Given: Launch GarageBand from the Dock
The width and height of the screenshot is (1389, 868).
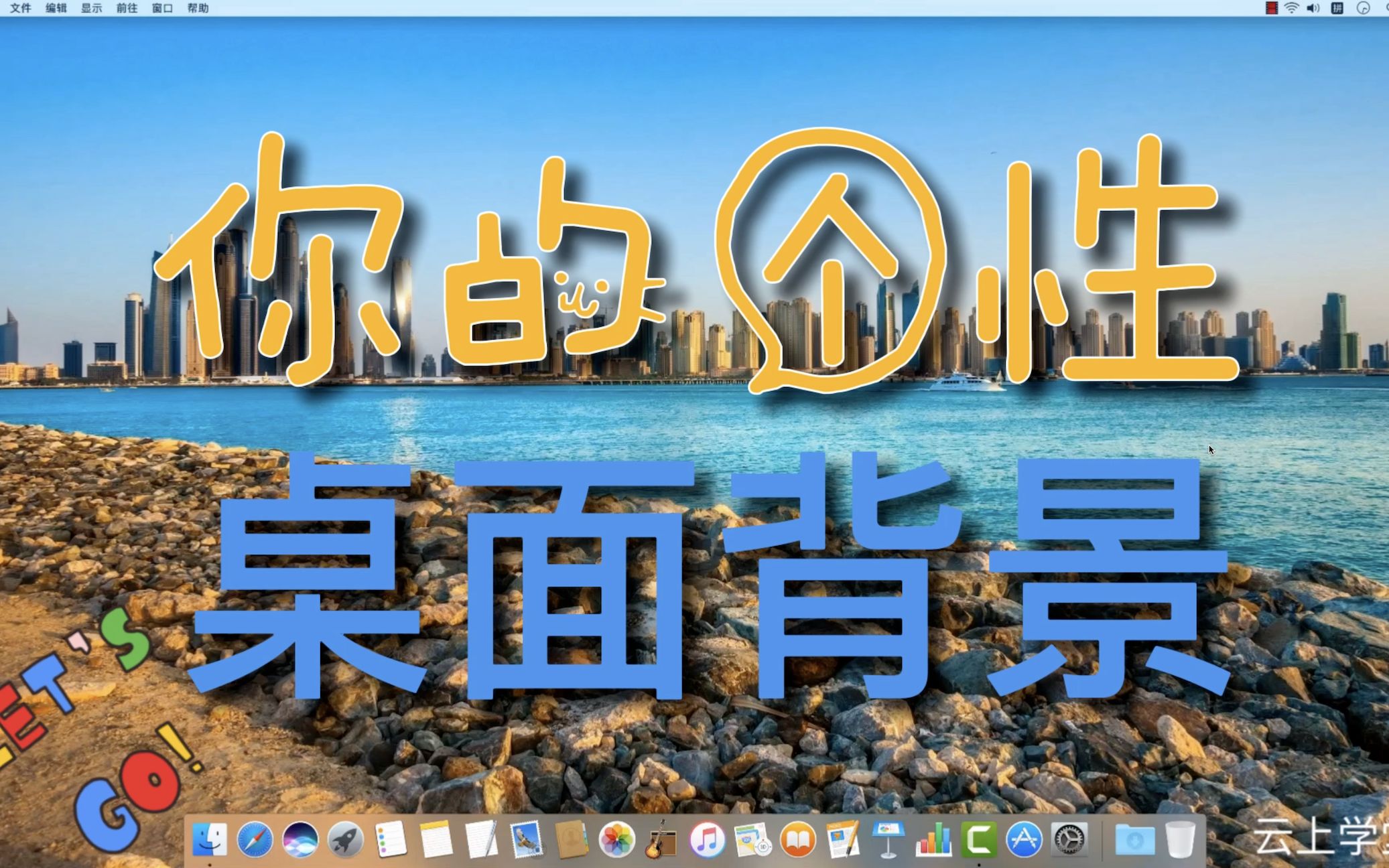Looking at the screenshot, I should click(x=661, y=840).
